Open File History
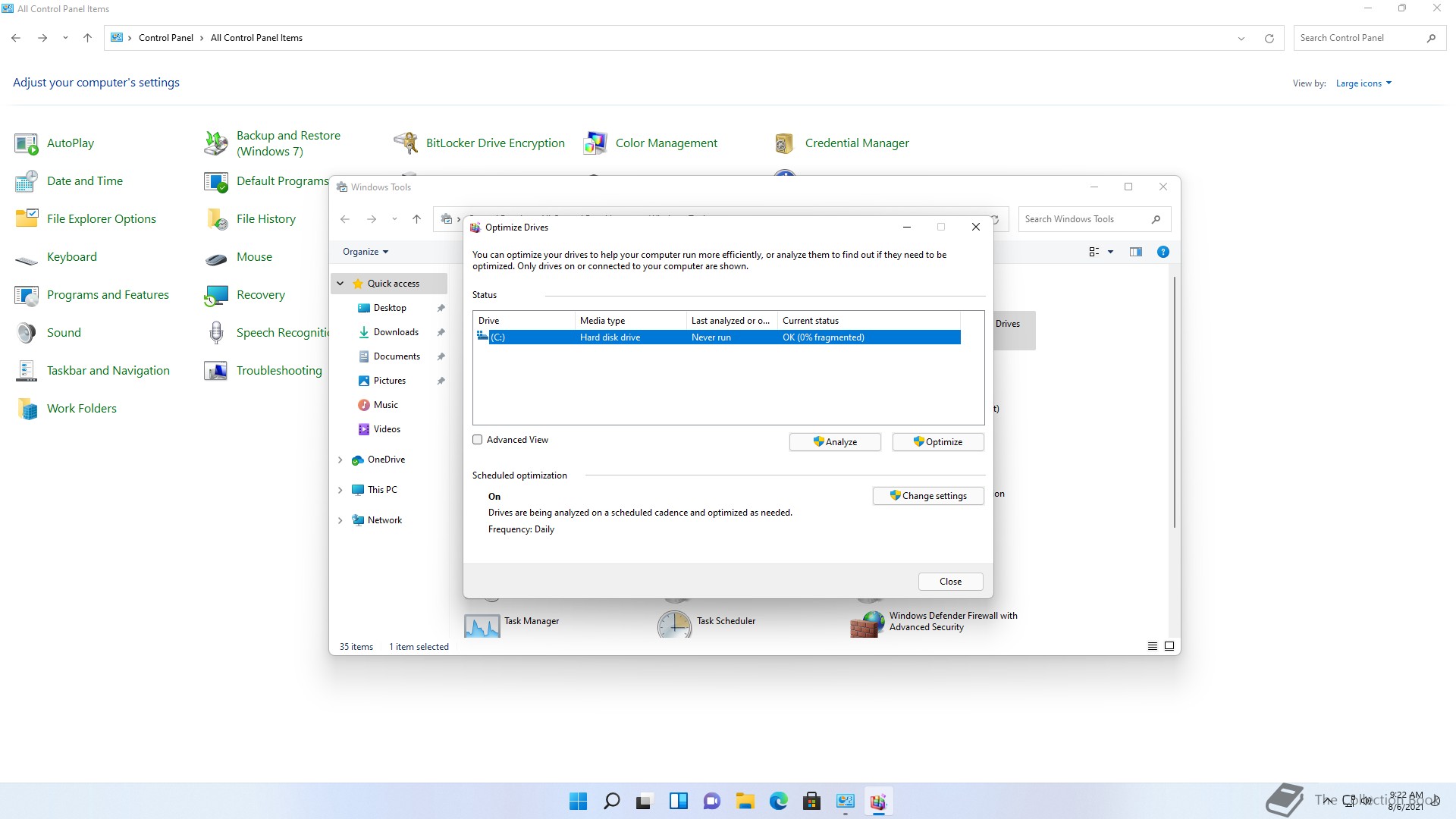The height and width of the screenshot is (819, 1456). [250, 219]
